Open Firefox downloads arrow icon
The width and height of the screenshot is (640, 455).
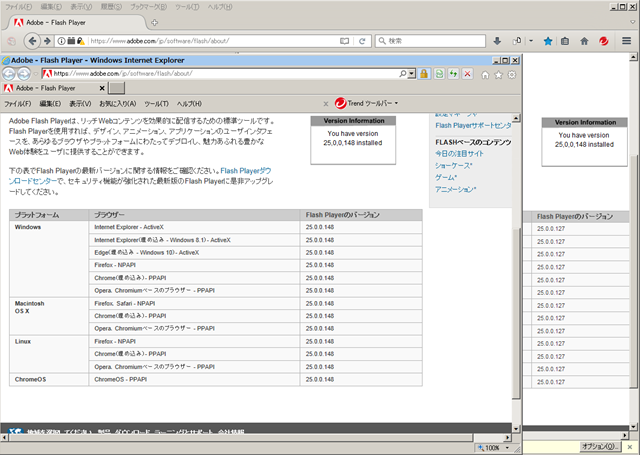pyautogui.click(x=497, y=41)
